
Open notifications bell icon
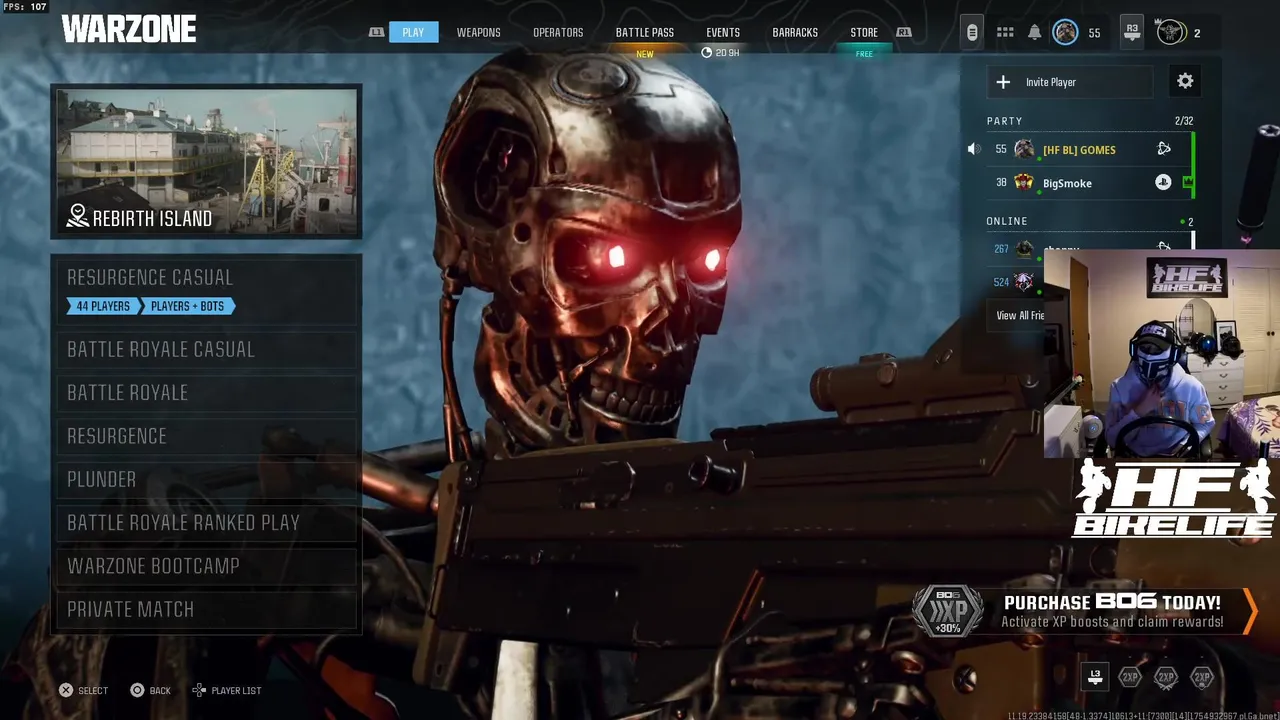coord(1035,33)
